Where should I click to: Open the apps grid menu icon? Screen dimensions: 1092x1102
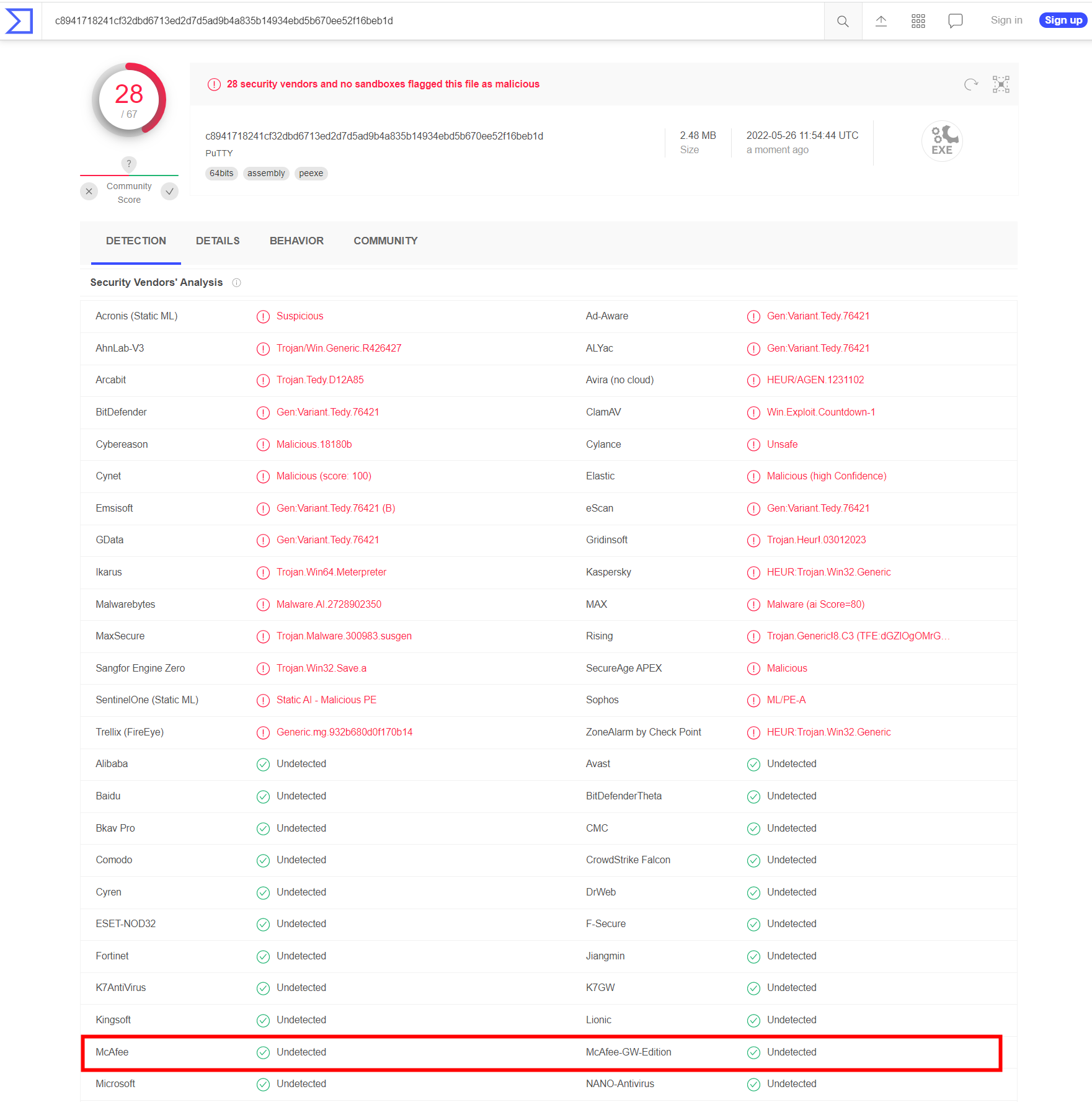click(x=918, y=21)
